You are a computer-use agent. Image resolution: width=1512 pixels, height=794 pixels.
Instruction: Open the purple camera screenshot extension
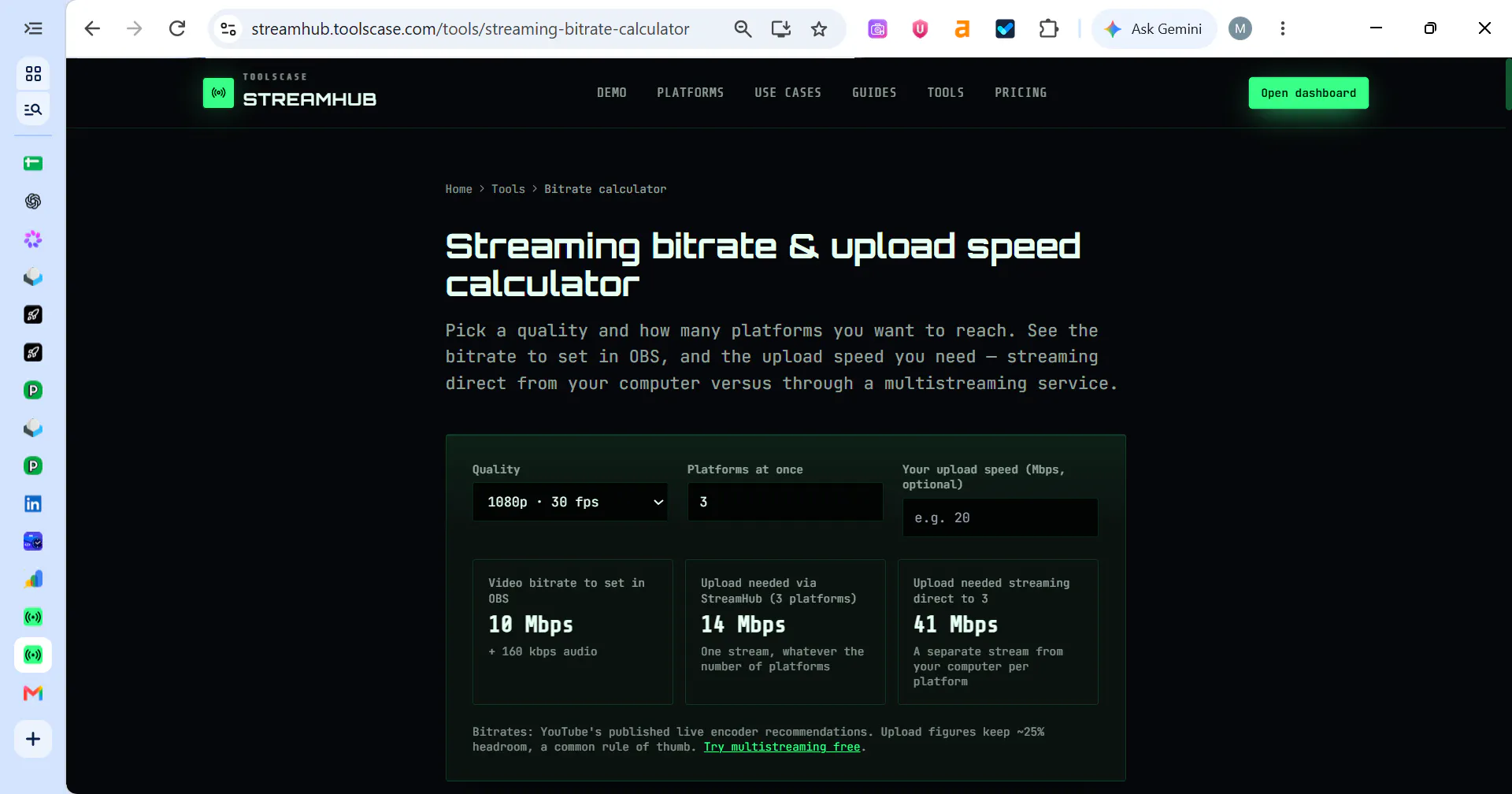coord(877,29)
